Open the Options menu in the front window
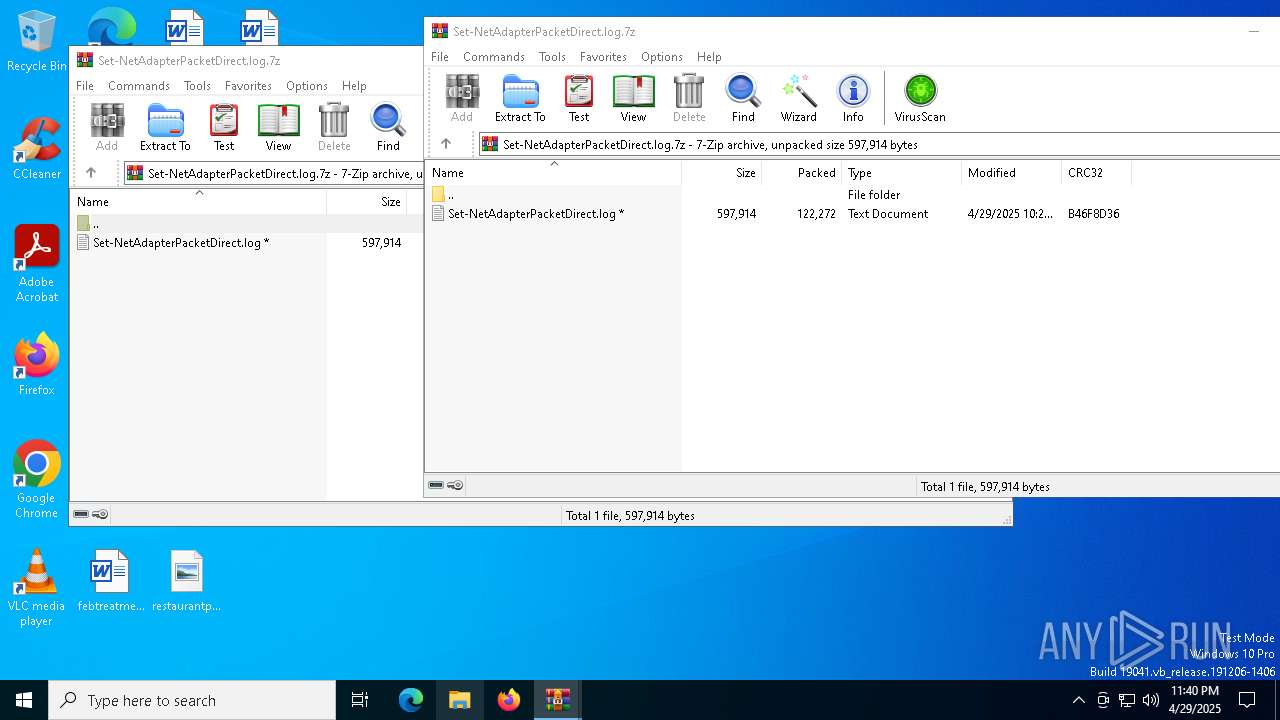 [662, 57]
